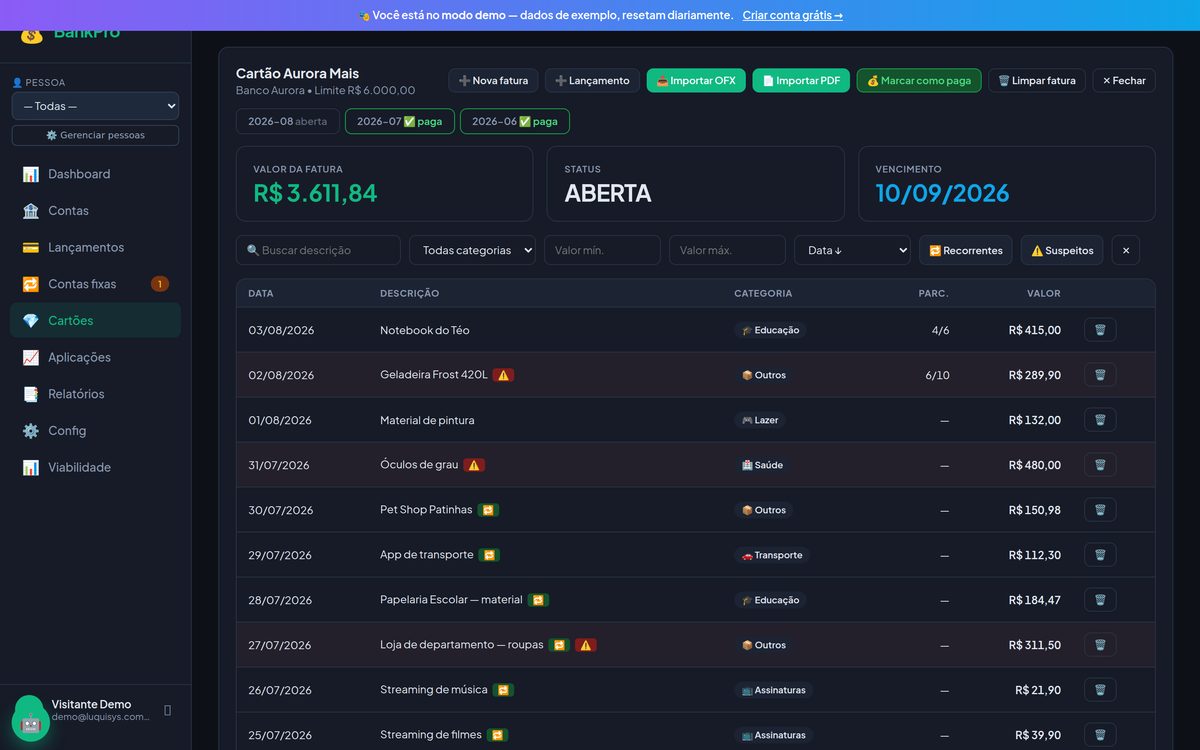Click the Contas fixas badge showing 1
This screenshot has height=750, width=1200.
tap(160, 284)
